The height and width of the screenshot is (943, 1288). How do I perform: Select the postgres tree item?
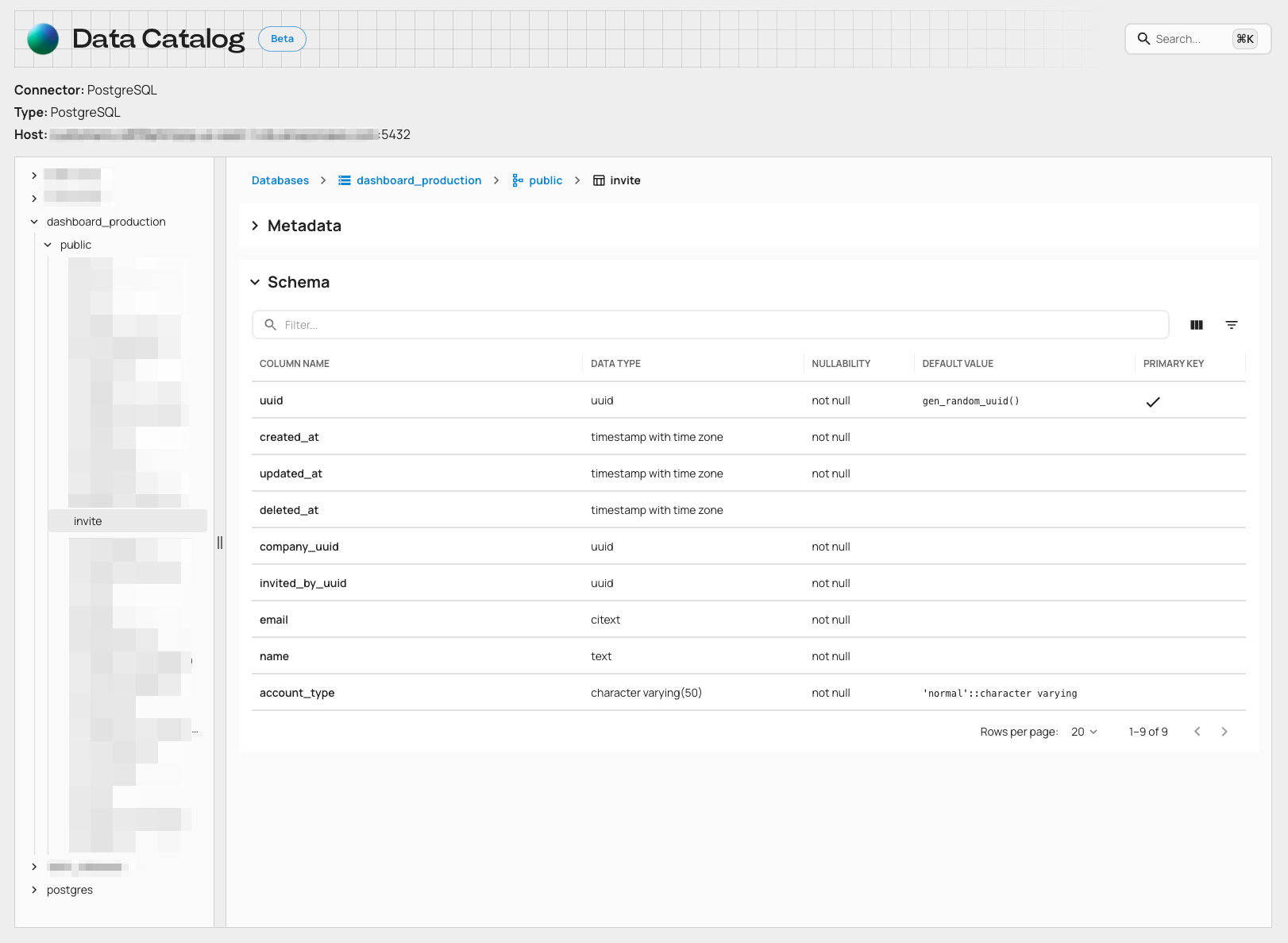(70, 890)
